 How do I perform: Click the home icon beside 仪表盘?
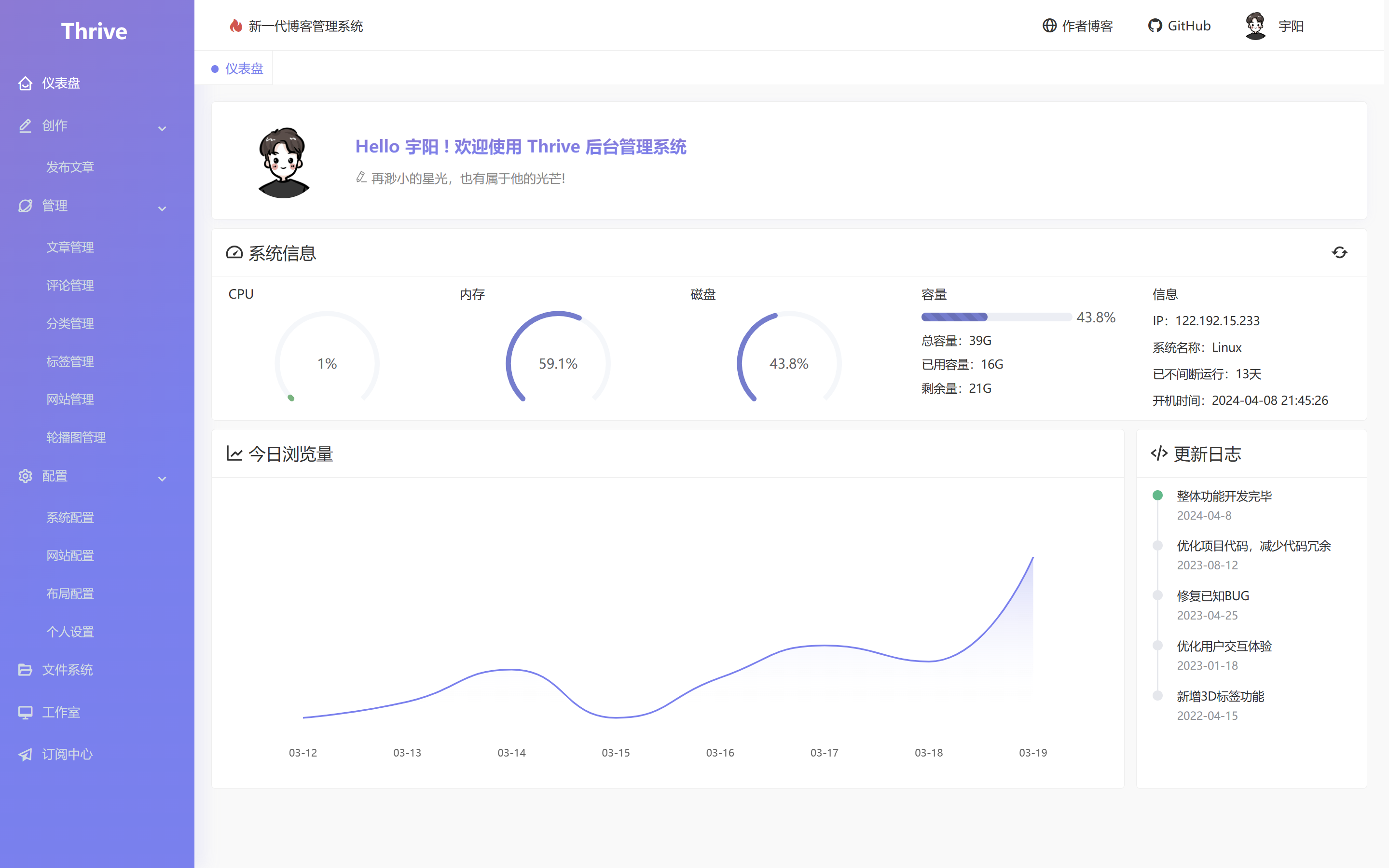25,83
